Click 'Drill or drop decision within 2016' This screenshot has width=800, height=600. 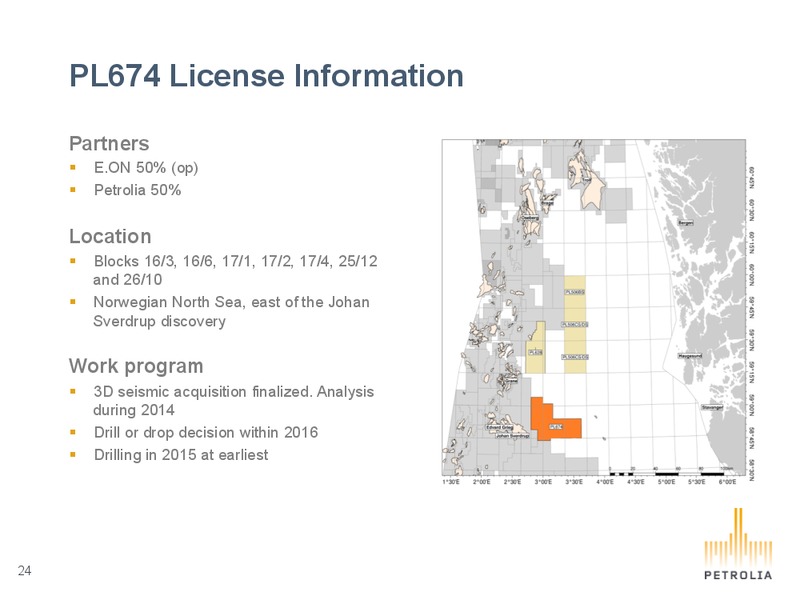point(206,433)
